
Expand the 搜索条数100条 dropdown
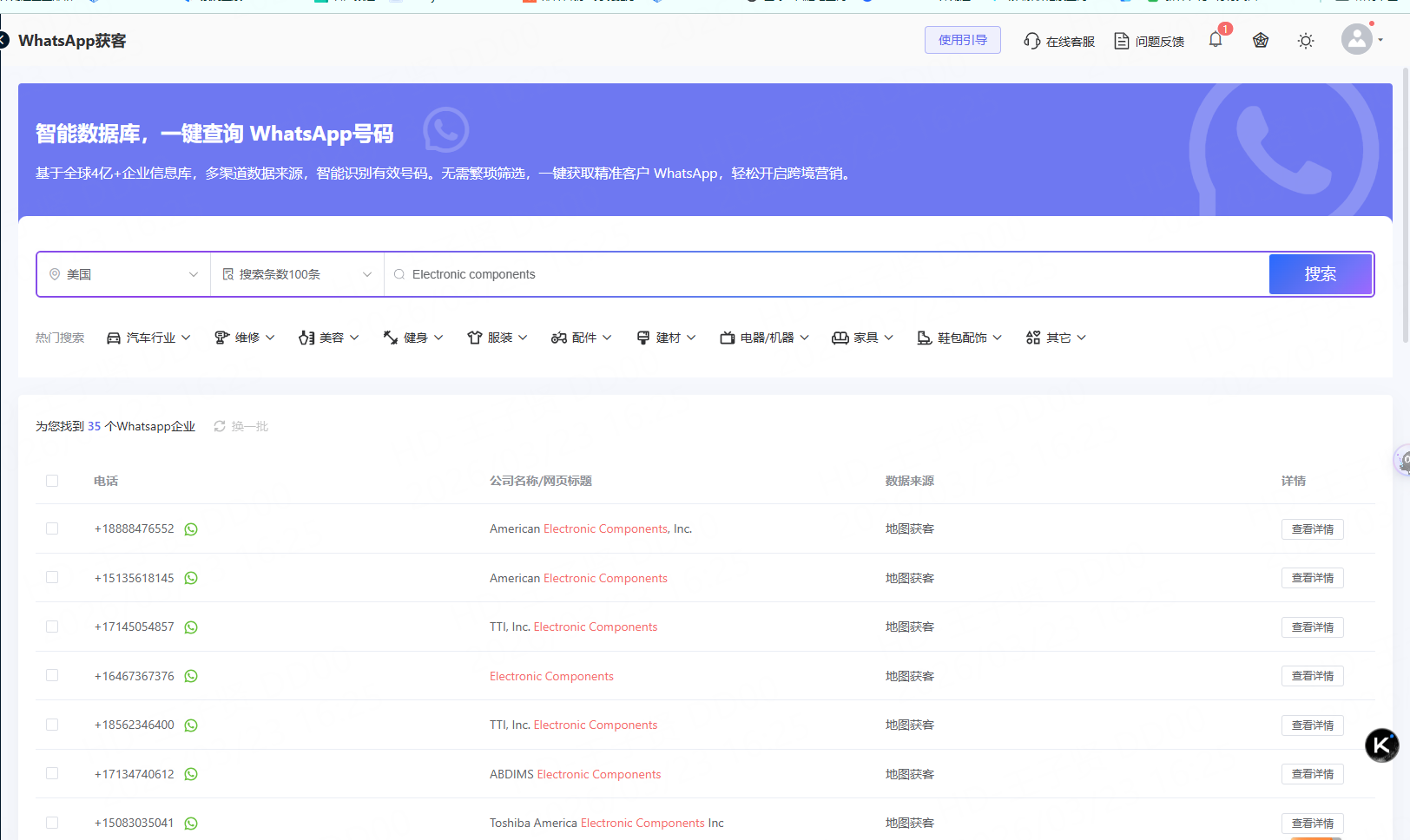[x=297, y=274]
